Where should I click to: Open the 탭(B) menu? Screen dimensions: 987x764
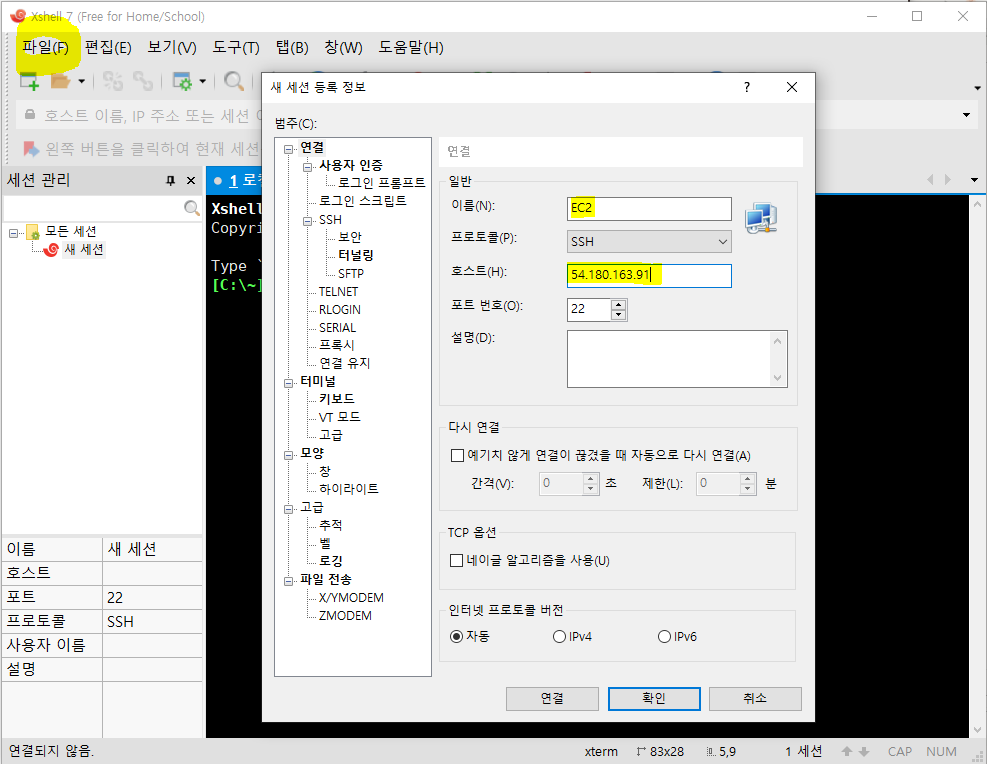[292, 47]
